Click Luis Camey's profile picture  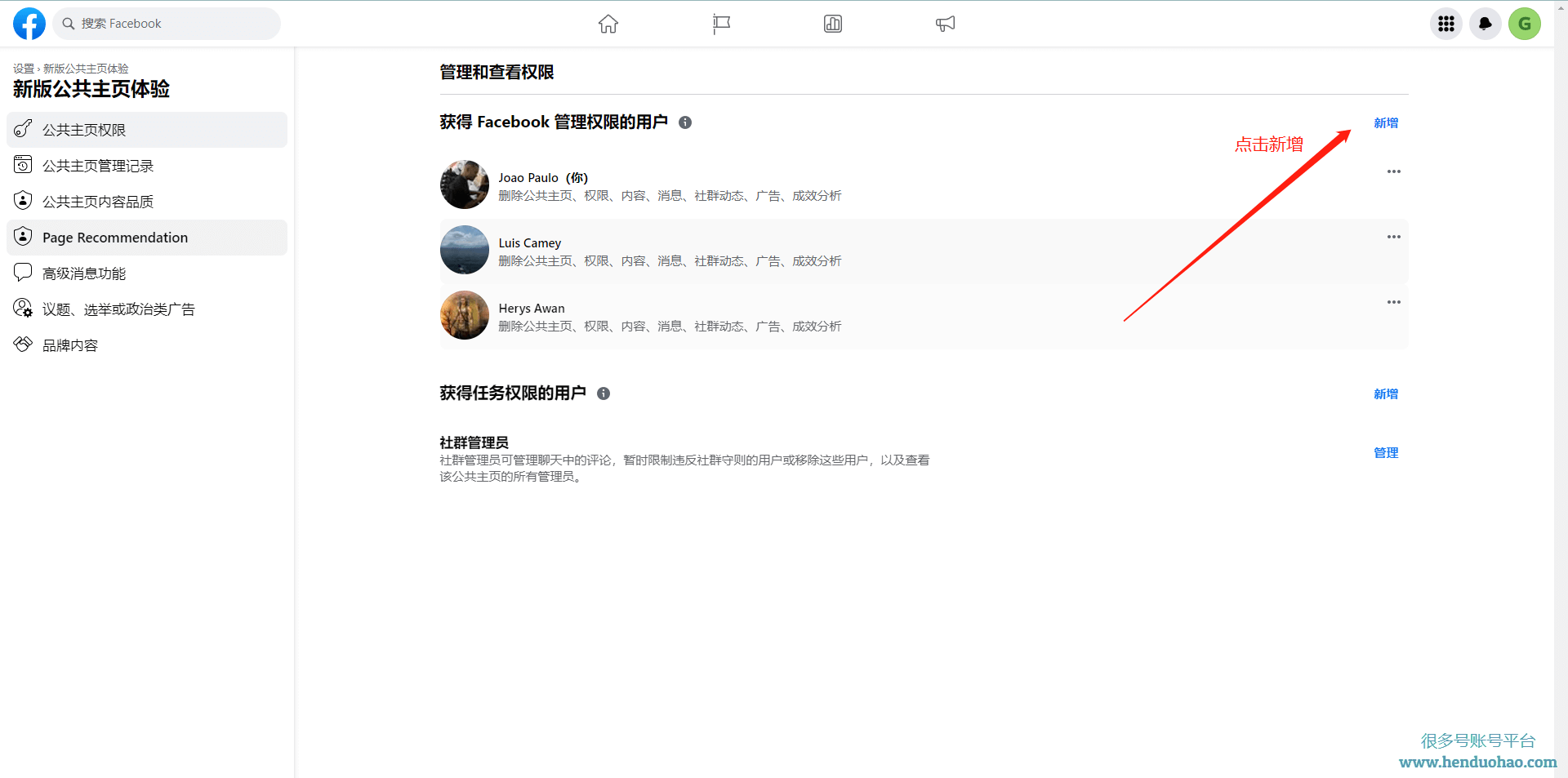[465, 250]
